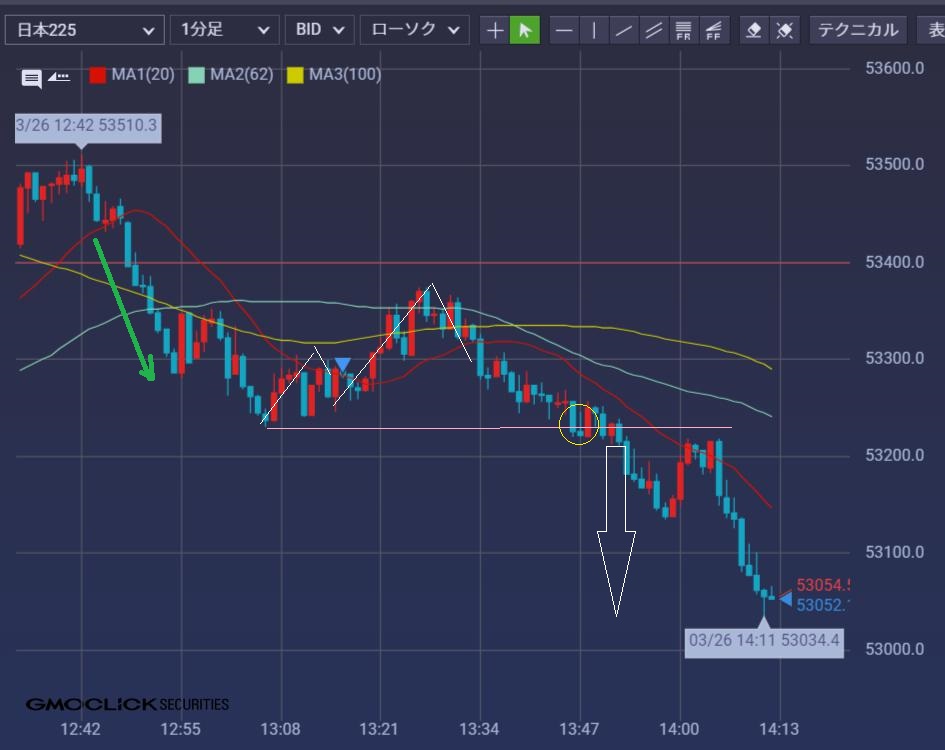The image size is (945, 750).
Task: Open the テクニカル indicators menu
Action: [x=857, y=30]
